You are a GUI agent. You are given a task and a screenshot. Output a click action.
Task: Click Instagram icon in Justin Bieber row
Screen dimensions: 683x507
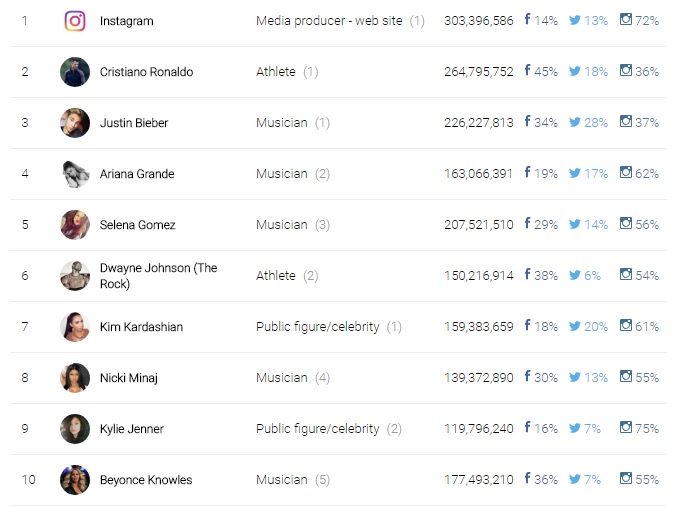pyautogui.click(x=626, y=121)
